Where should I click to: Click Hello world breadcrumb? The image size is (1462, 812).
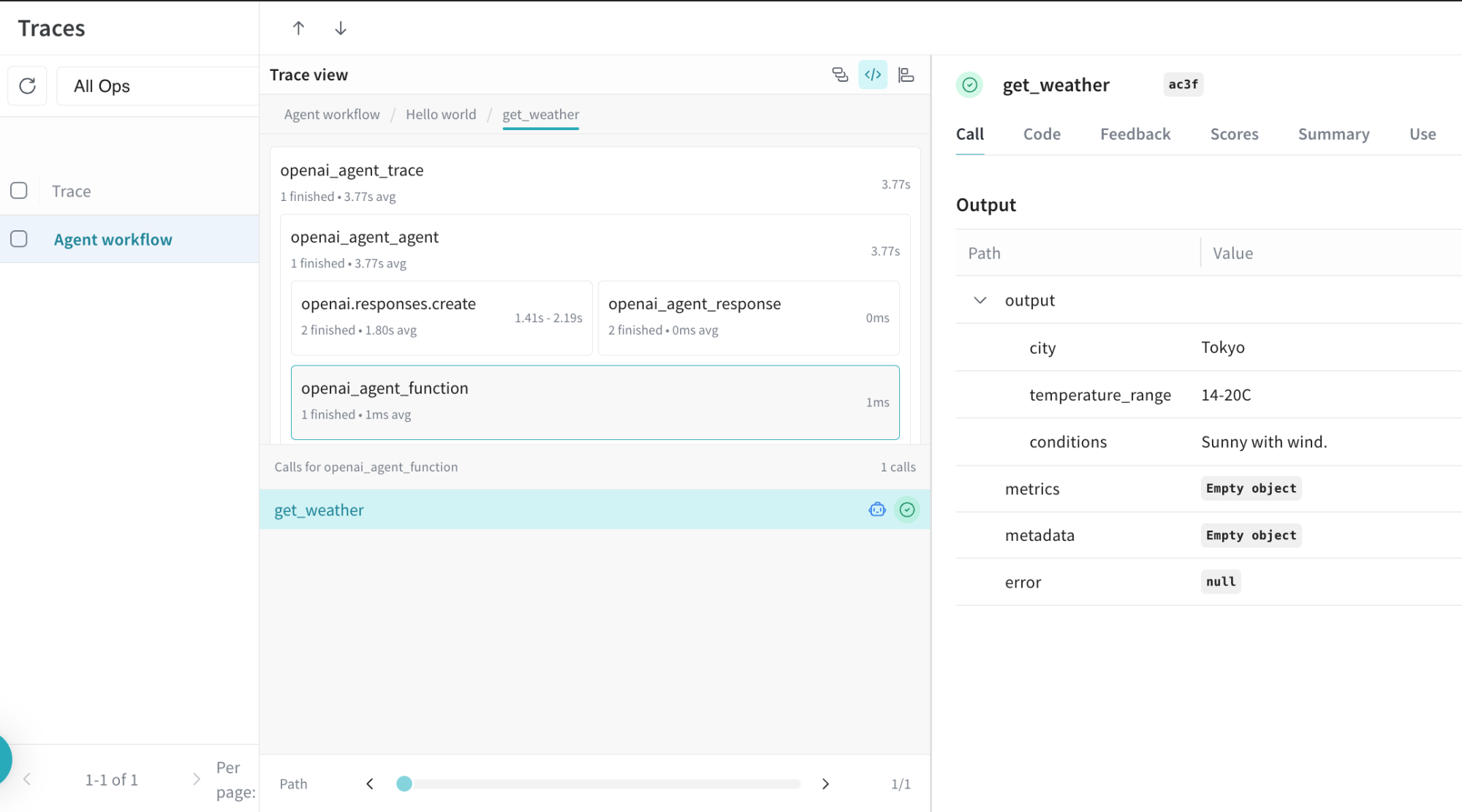pos(441,115)
